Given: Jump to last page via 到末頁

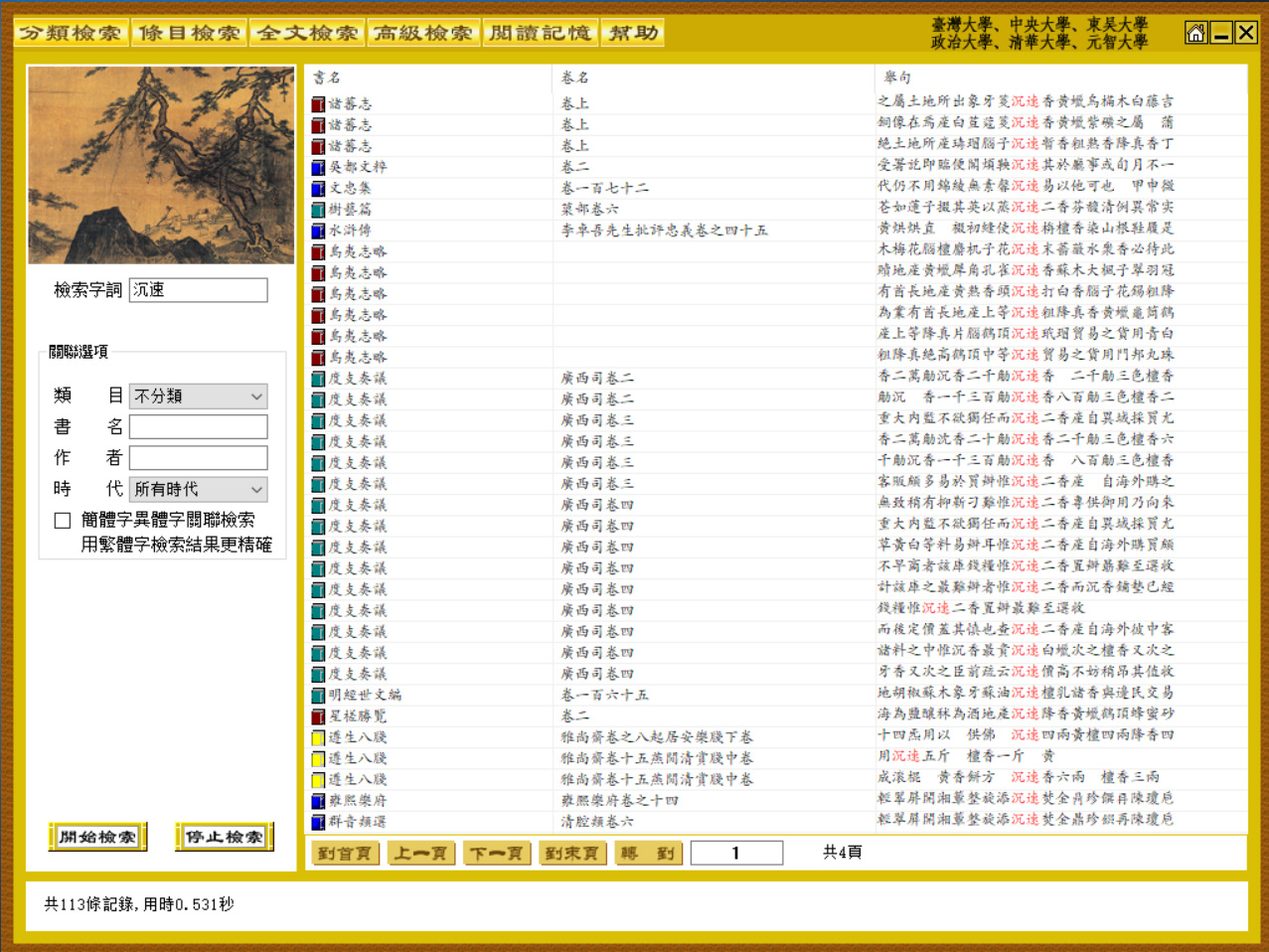Looking at the screenshot, I should click(x=571, y=854).
